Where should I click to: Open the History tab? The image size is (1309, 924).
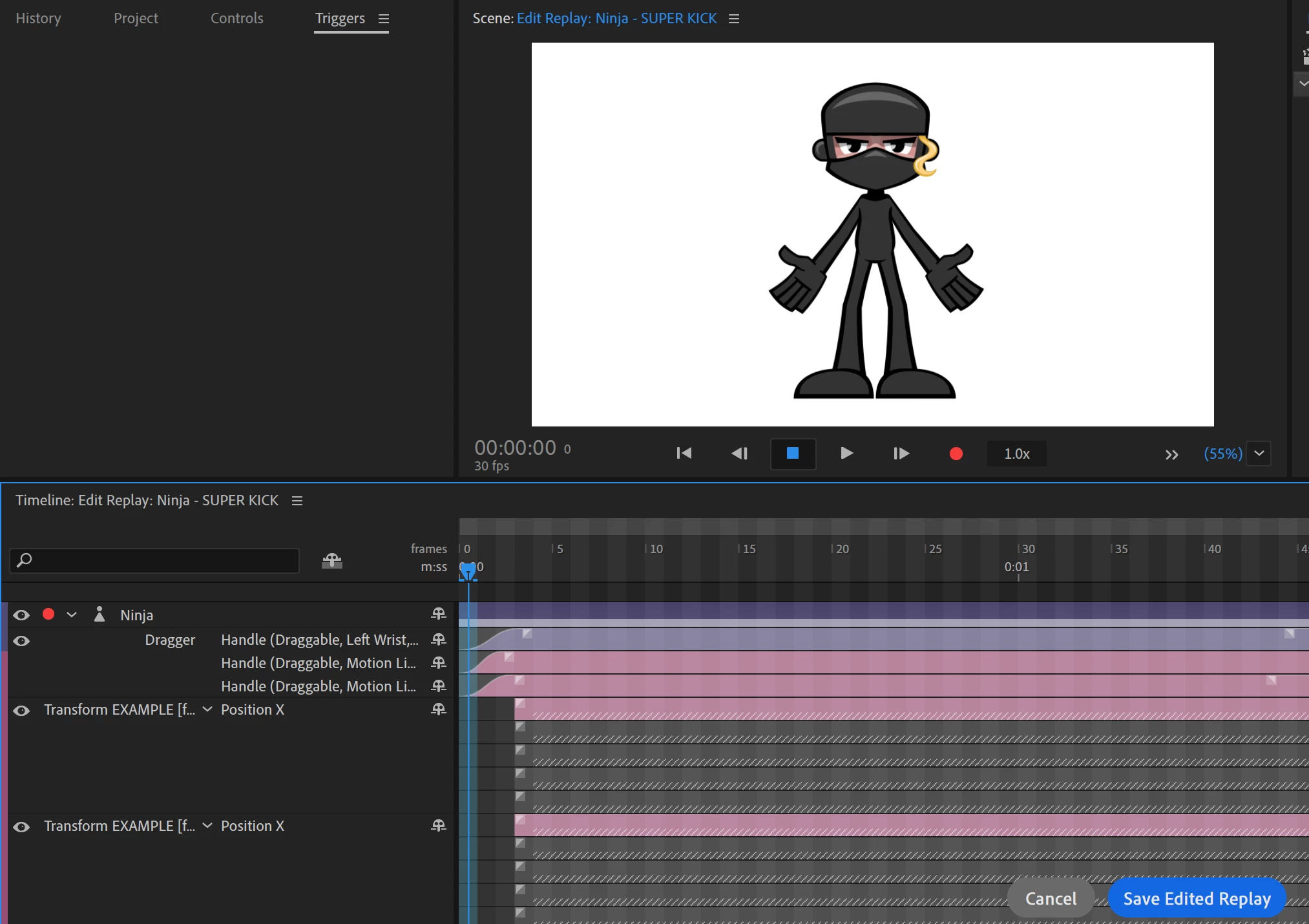coord(38,18)
